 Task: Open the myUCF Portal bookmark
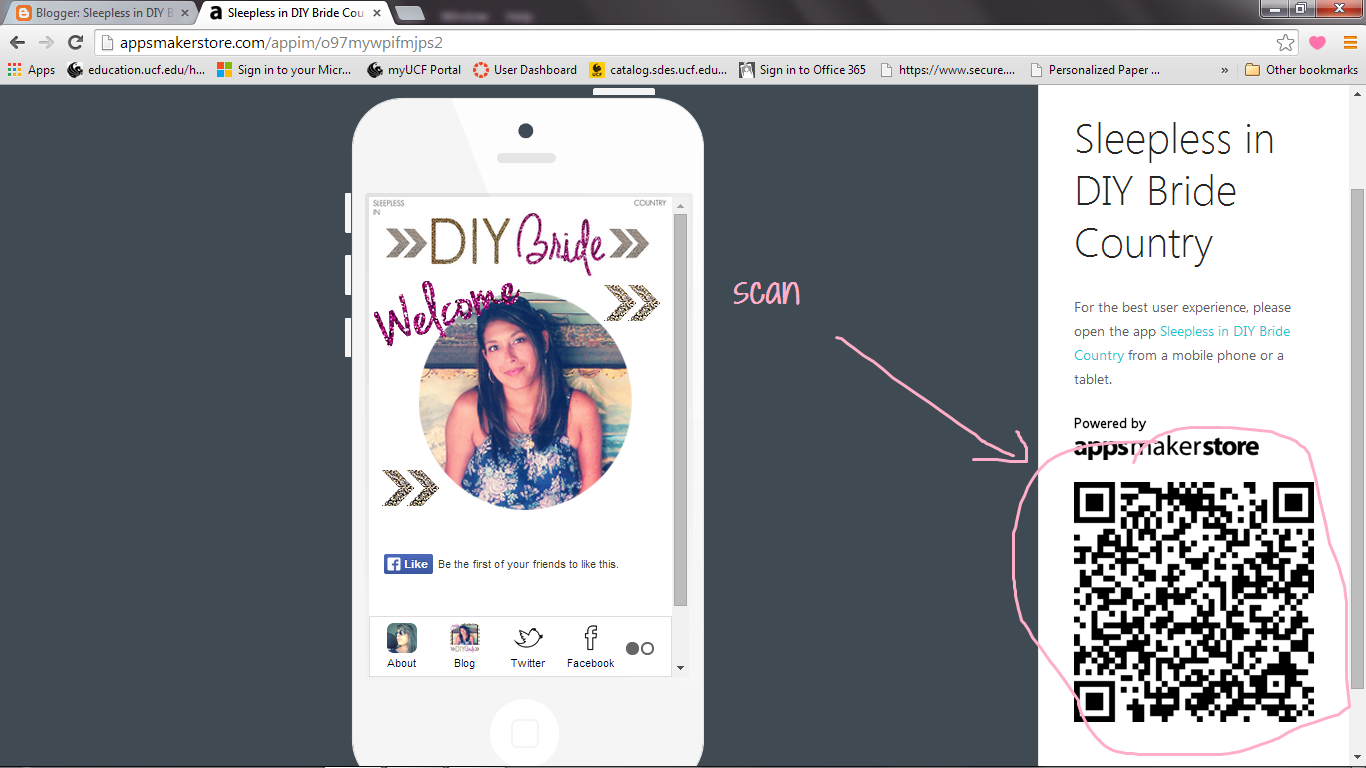pos(414,70)
